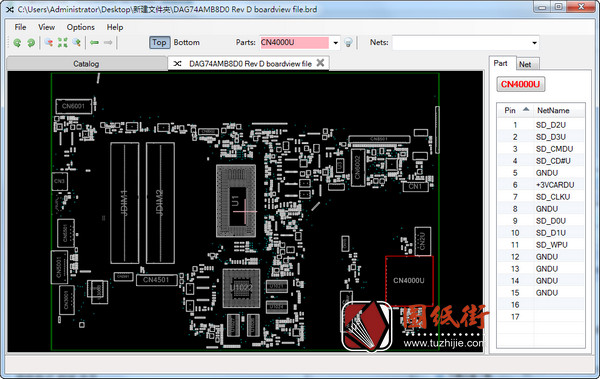Select pin 5 GNDU row
Screen dimensions: 600x379
[541, 173]
